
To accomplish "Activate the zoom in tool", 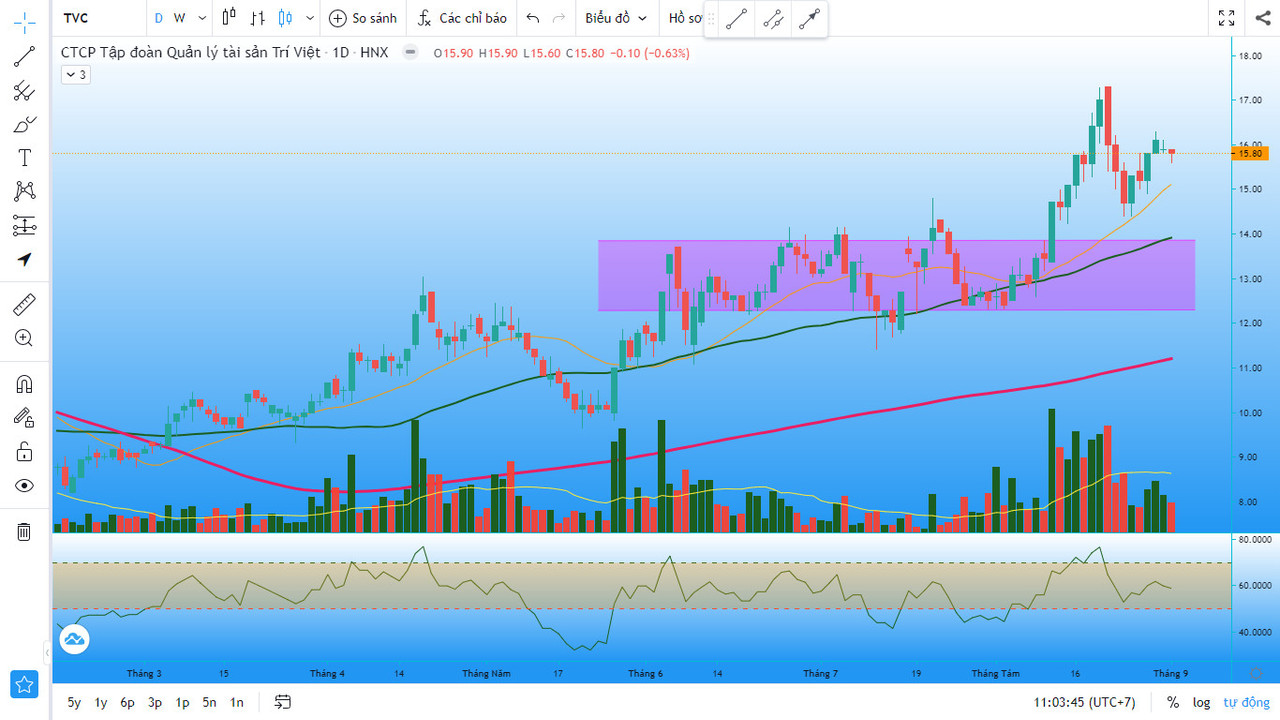I will pyautogui.click(x=24, y=338).
